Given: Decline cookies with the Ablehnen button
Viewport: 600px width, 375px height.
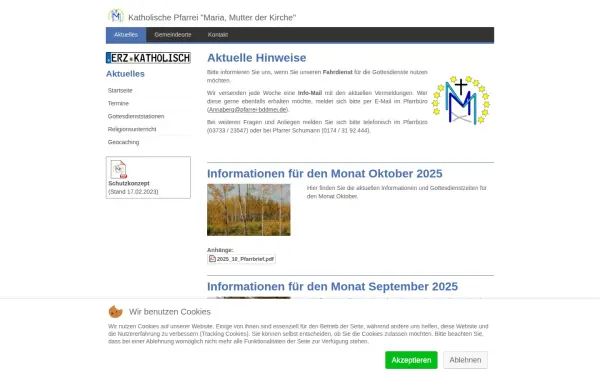Looking at the screenshot, I should tap(465, 360).
